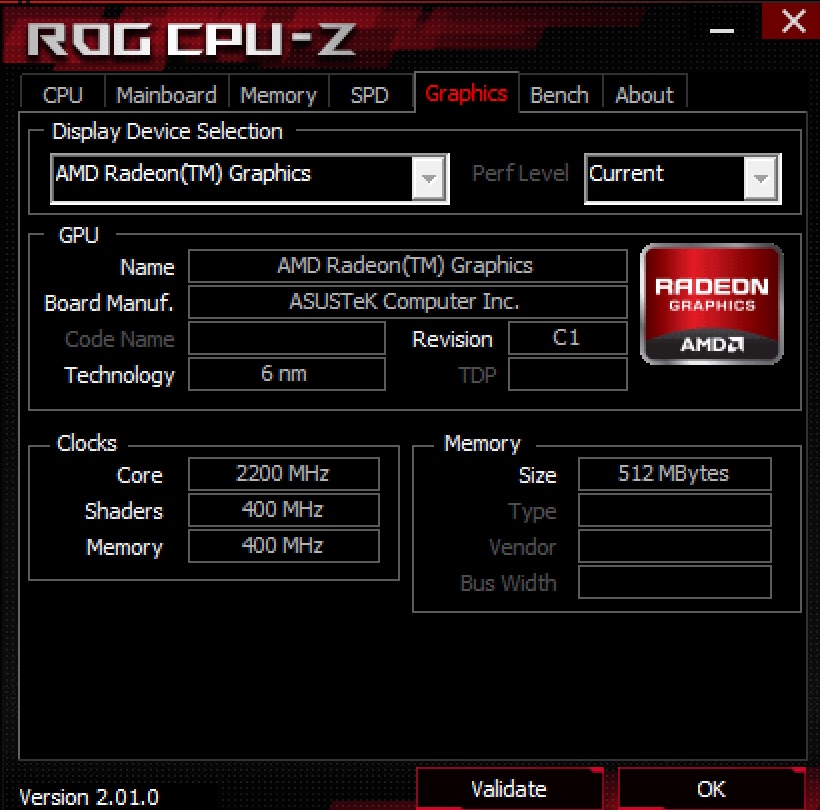Viewport: 820px width, 810px height.
Task: Click the memory Size 512 MBytes field
Action: (675, 474)
